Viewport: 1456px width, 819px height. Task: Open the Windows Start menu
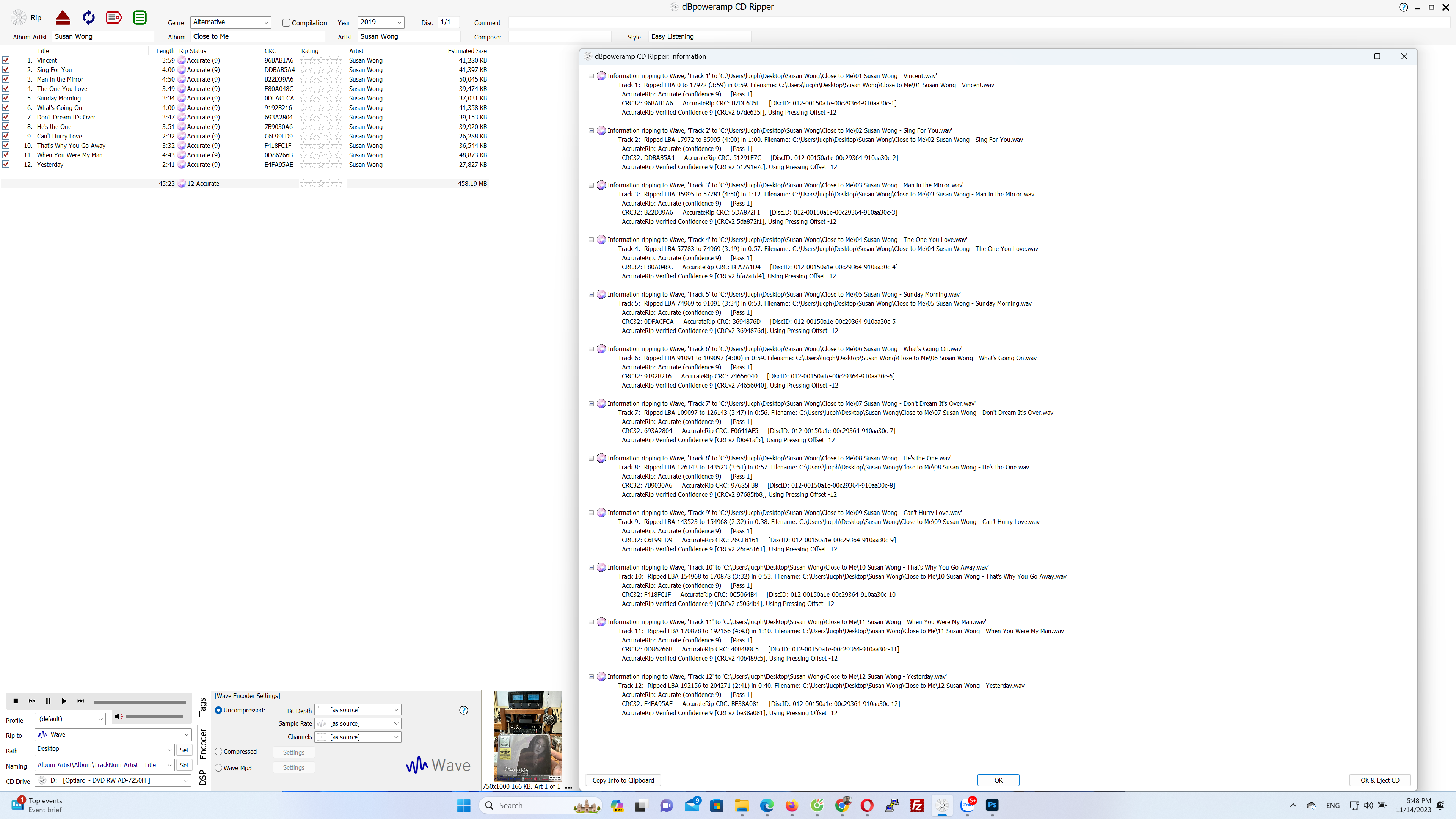tap(463, 805)
